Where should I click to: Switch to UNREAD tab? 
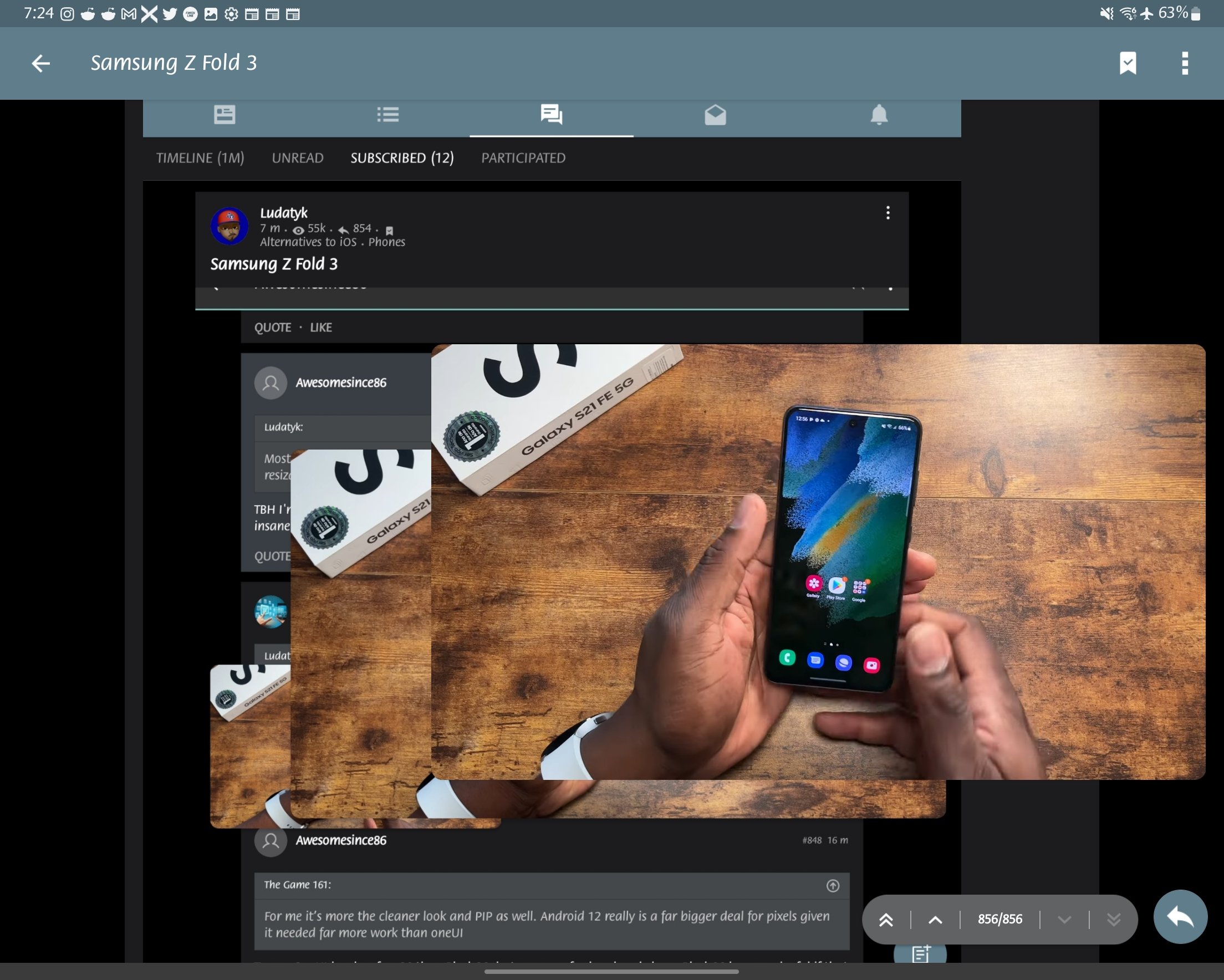(x=298, y=158)
